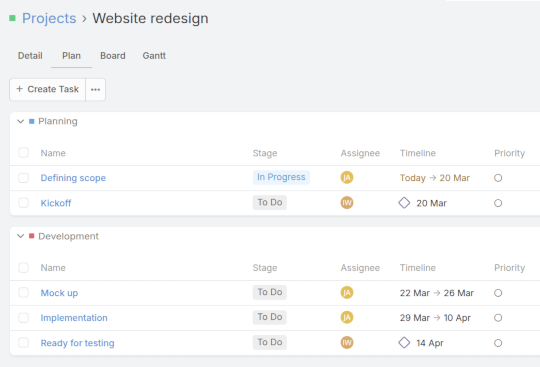Open the more options ellipsis next to Create Task
Image resolution: width=540 pixels, height=367 pixels.
(x=95, y=90)
